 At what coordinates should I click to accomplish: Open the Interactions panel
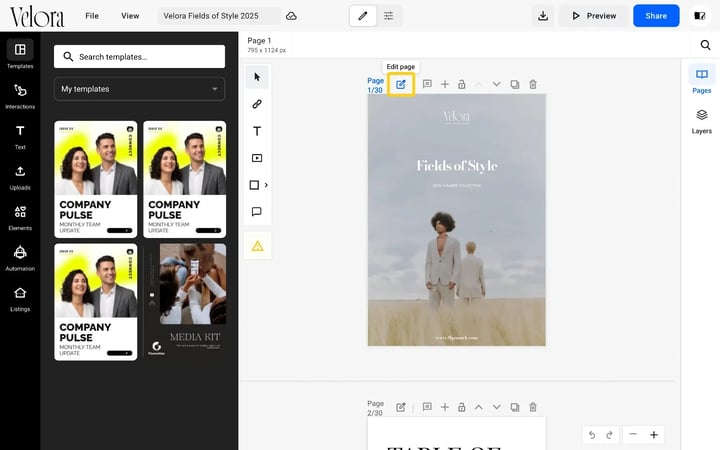(20, 96)
